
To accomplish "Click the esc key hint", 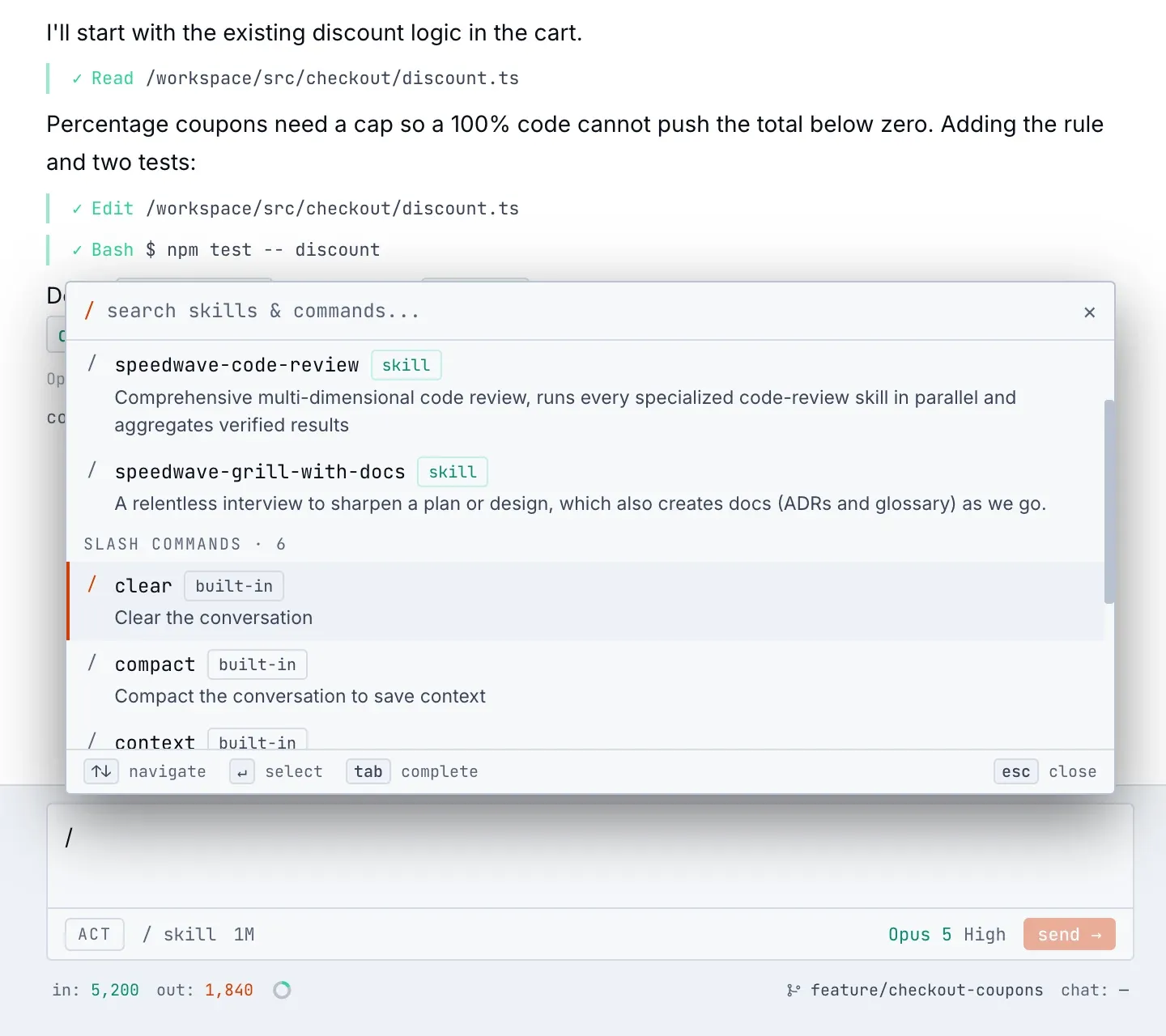I will [1016, 771].
